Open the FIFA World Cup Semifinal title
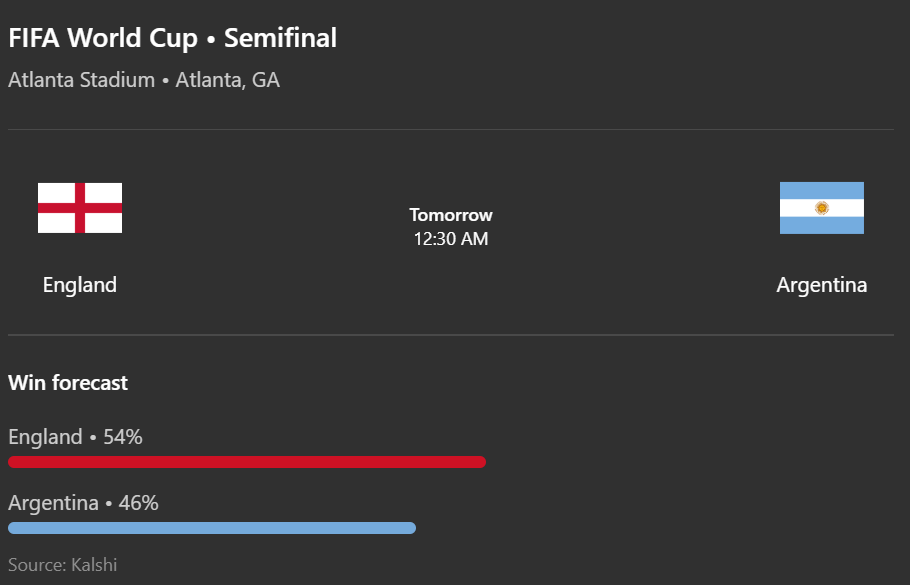This screenshot has width=910, height=585. [x=172, y=38]
